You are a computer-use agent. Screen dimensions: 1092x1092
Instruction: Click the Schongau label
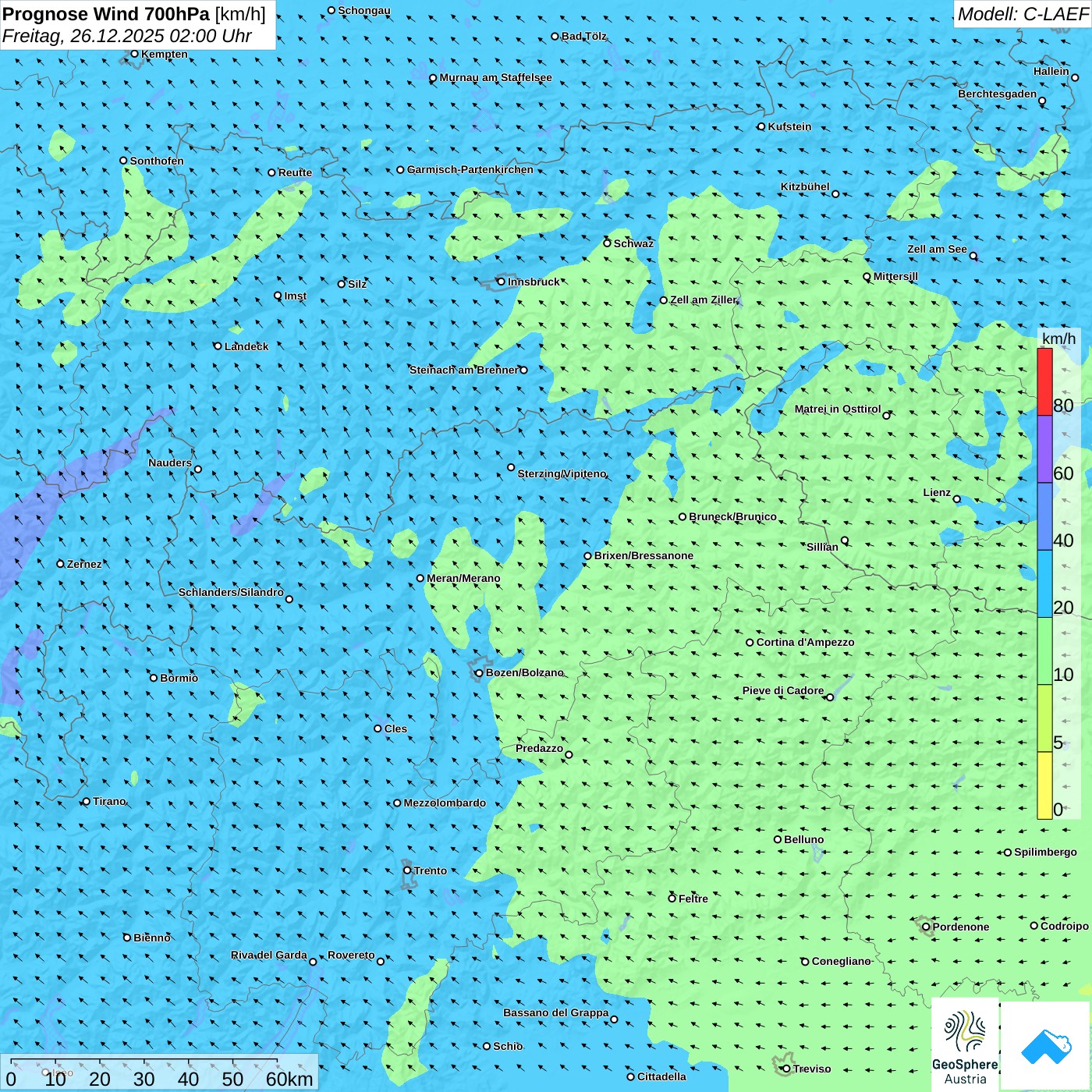tap(364, 10)
